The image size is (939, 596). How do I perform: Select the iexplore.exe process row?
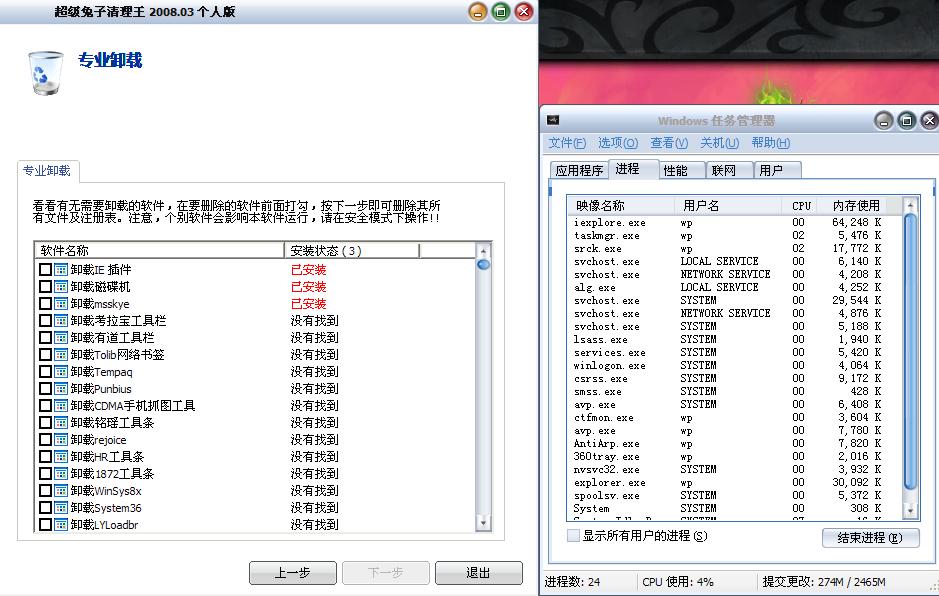734,222
